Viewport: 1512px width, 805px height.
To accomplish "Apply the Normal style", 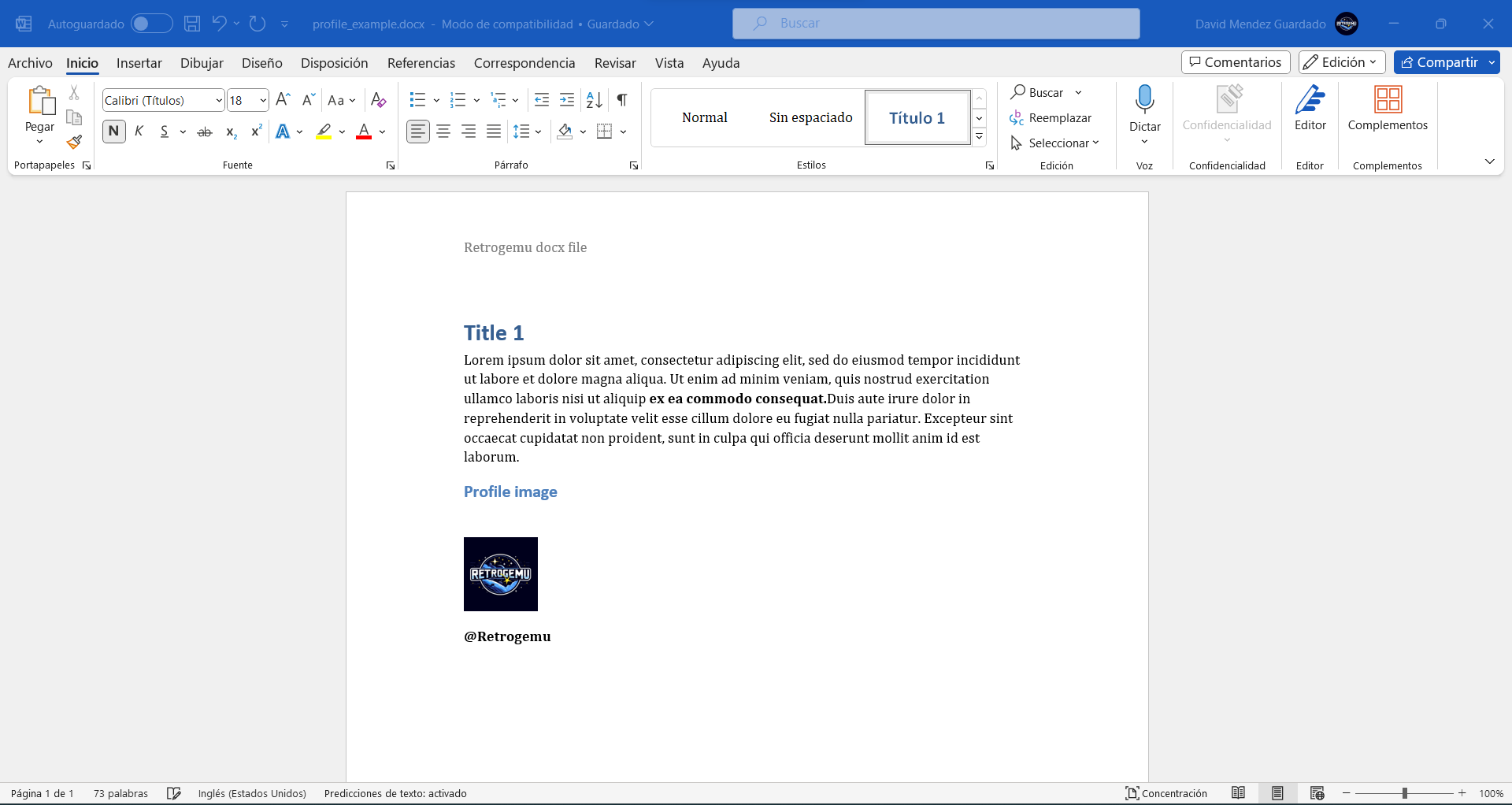I will coord(705,117).
